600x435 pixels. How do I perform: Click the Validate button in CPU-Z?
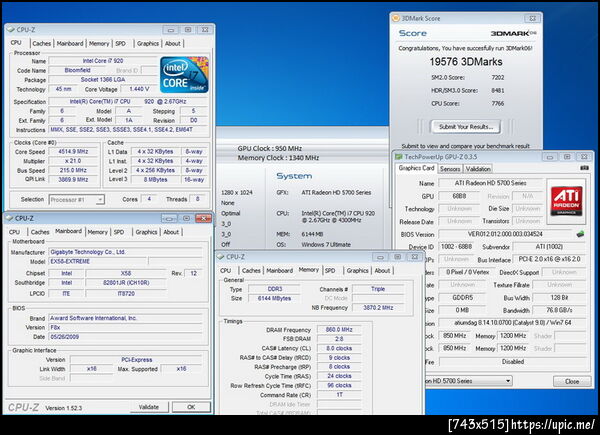149,407
